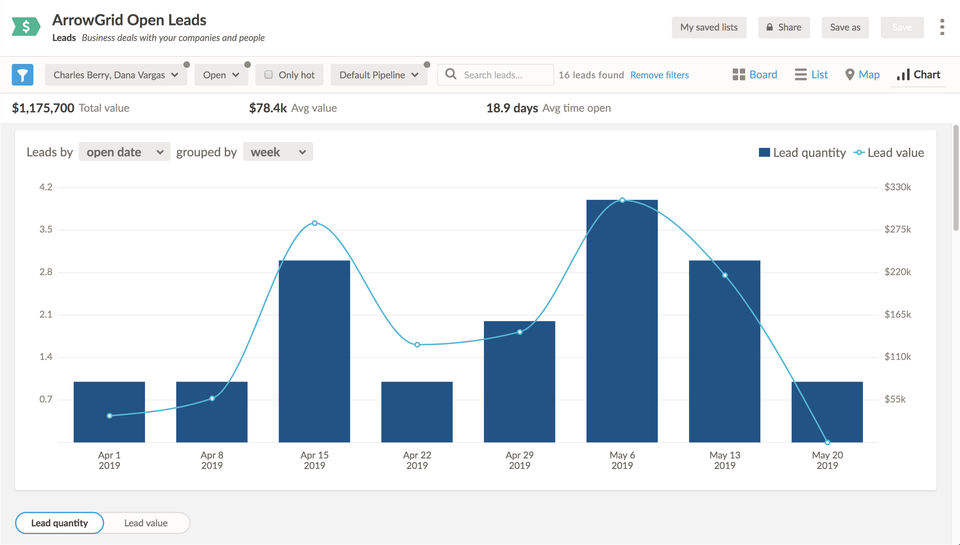
Task: Open the Default Pipeline dropdown
Action: click(383, 75)
